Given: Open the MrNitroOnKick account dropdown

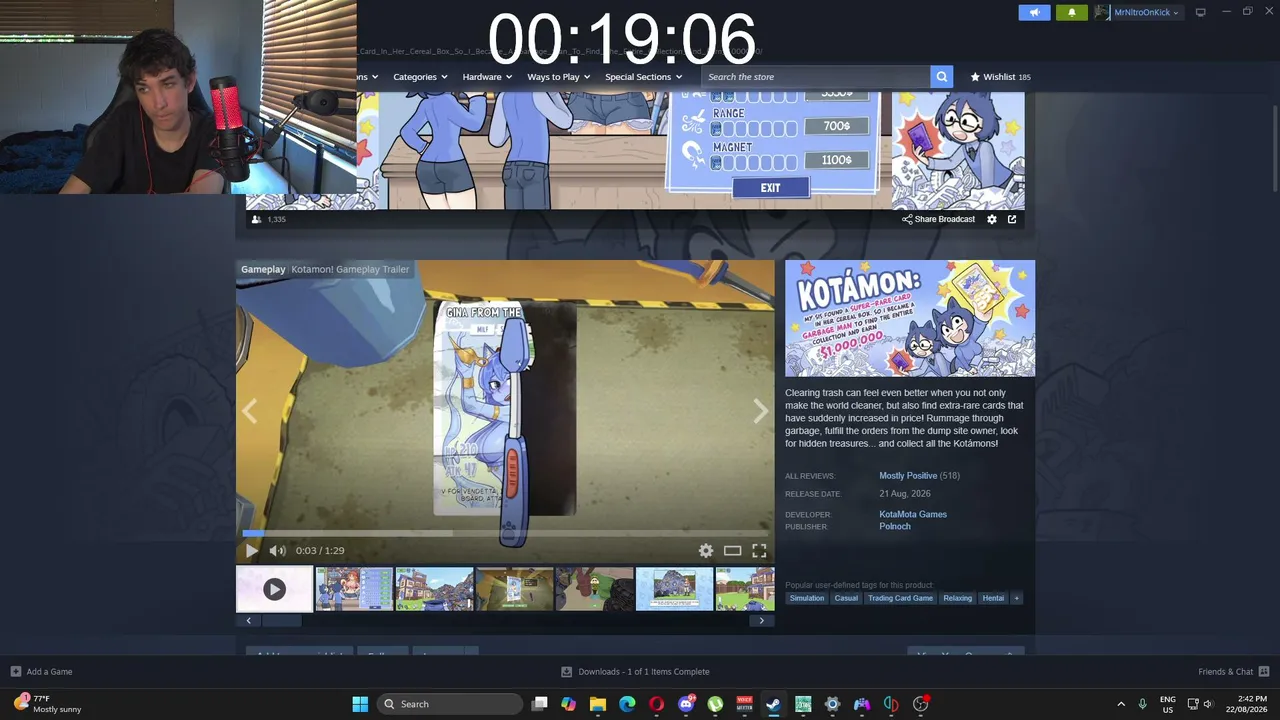Looking at the screenshot, I should point(1137,13).
